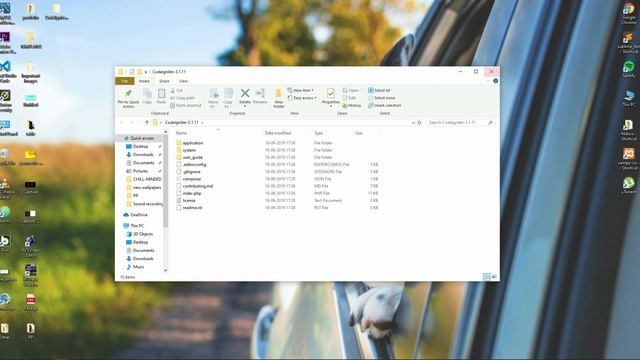Select the user_guide folder
The image size is (640, 360).
coord(189,157)
